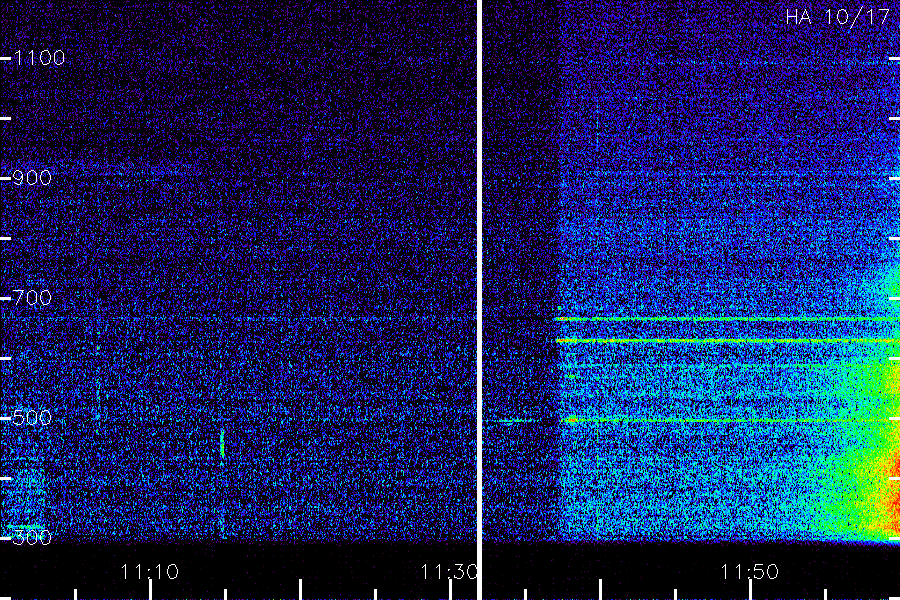Select the 11:10 time axis label

[150, 572]
